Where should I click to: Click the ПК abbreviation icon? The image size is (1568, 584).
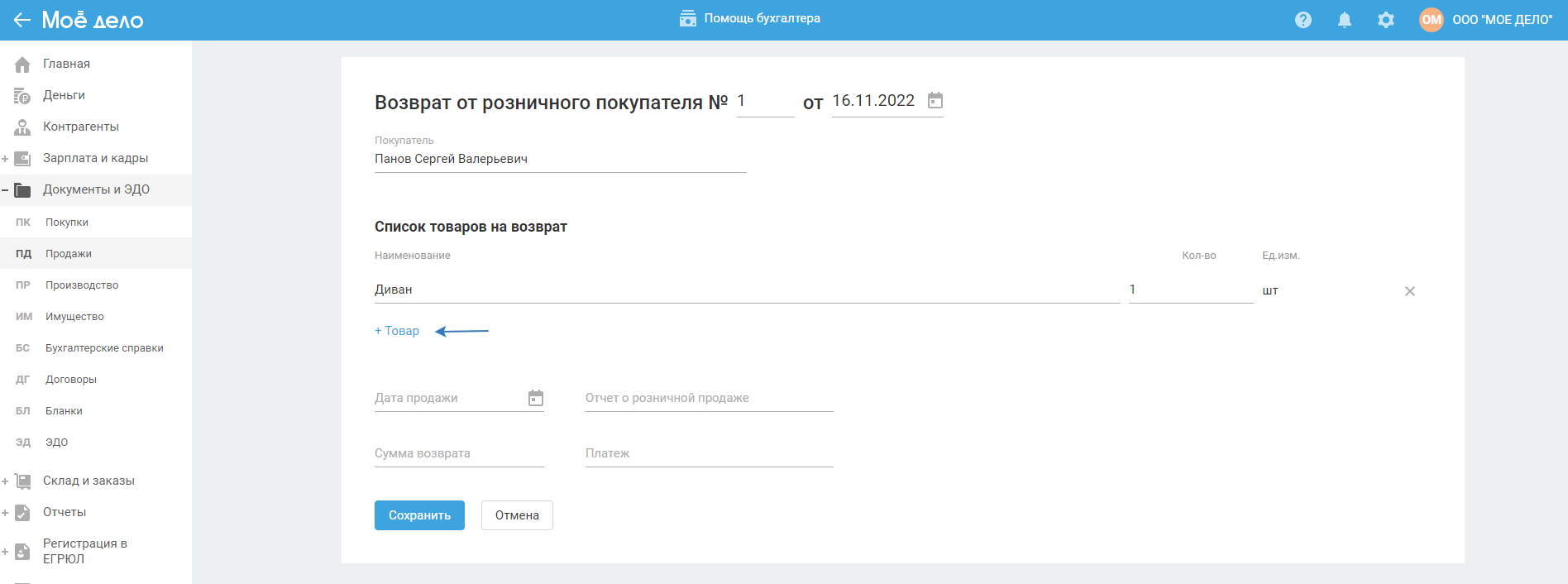tap(23, 223)
